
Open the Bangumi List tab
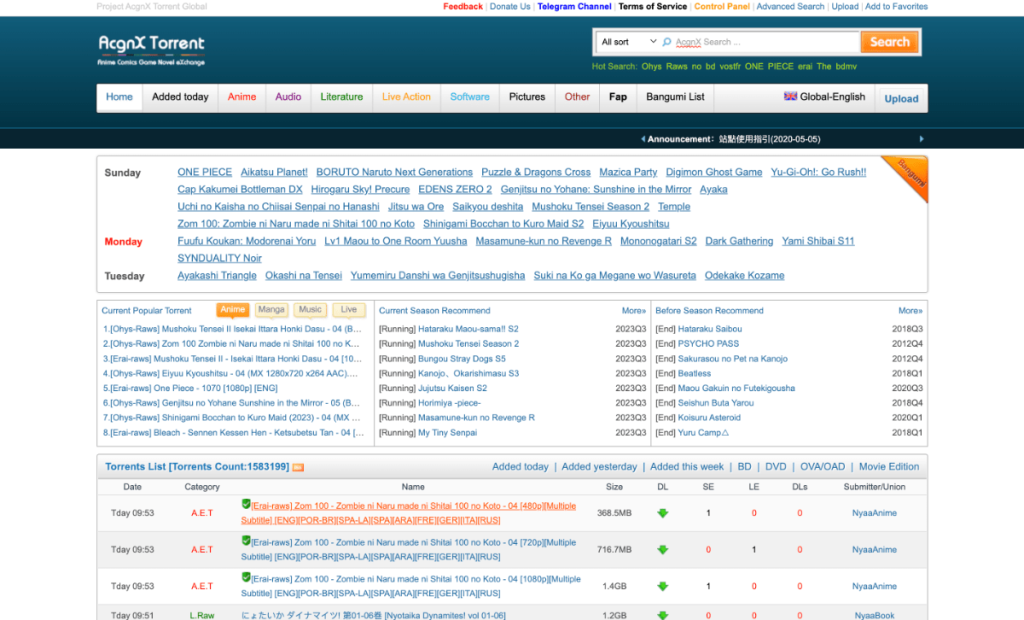click(675, 97)
